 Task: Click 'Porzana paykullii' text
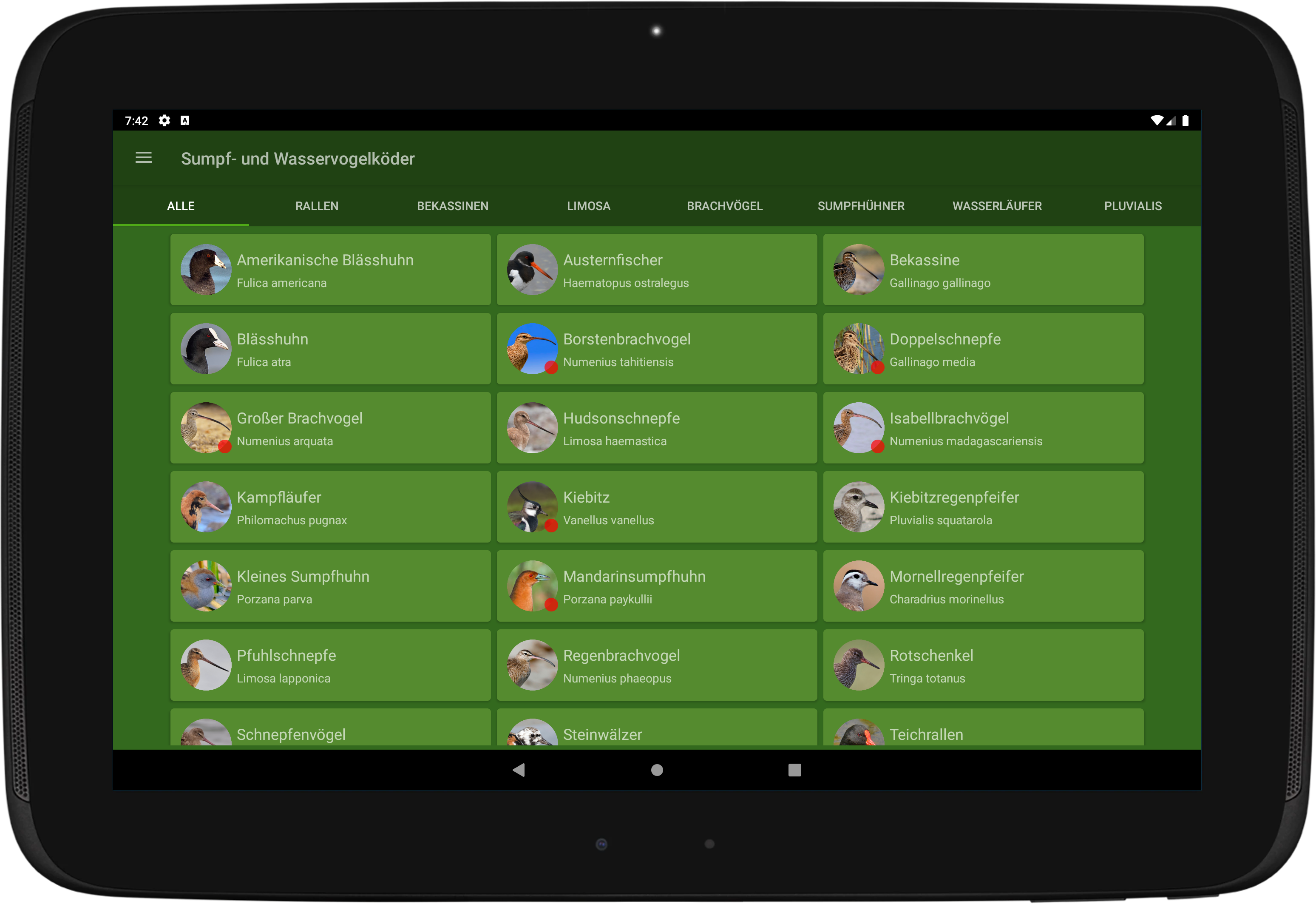[607, 599]
